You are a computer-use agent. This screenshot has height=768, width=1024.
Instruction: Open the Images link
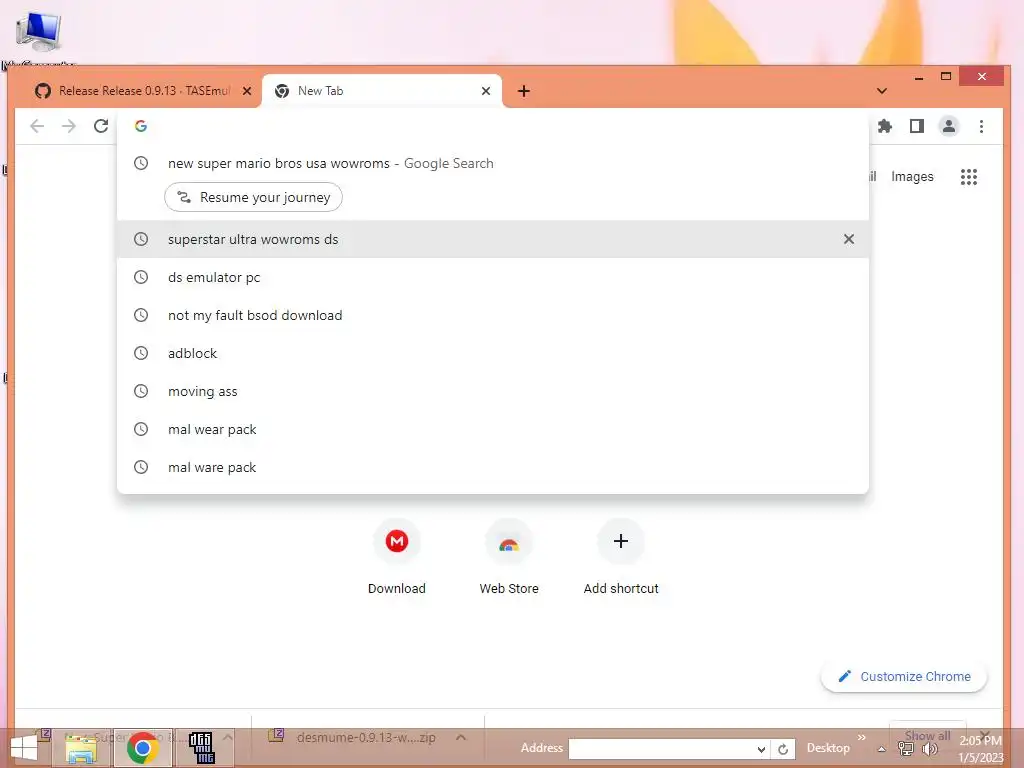[x=912, y=176]
